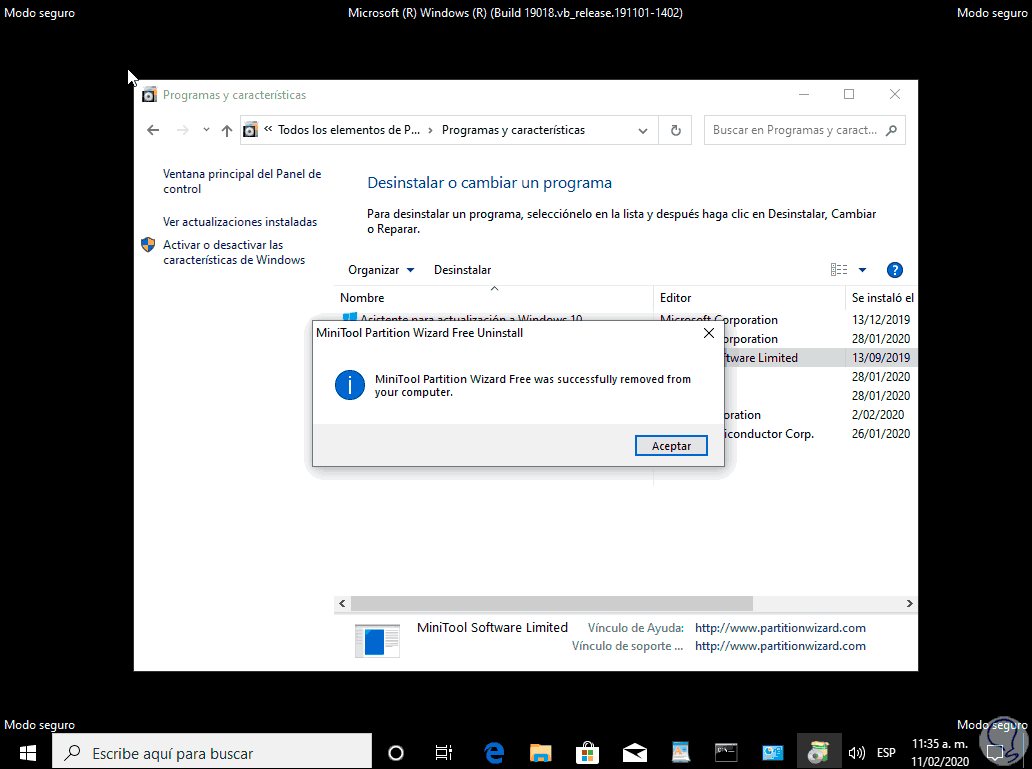This screenshot has height=769, width=1032.
Task: Open the Command Prompt taskbar icon
Action: (726, 753)
